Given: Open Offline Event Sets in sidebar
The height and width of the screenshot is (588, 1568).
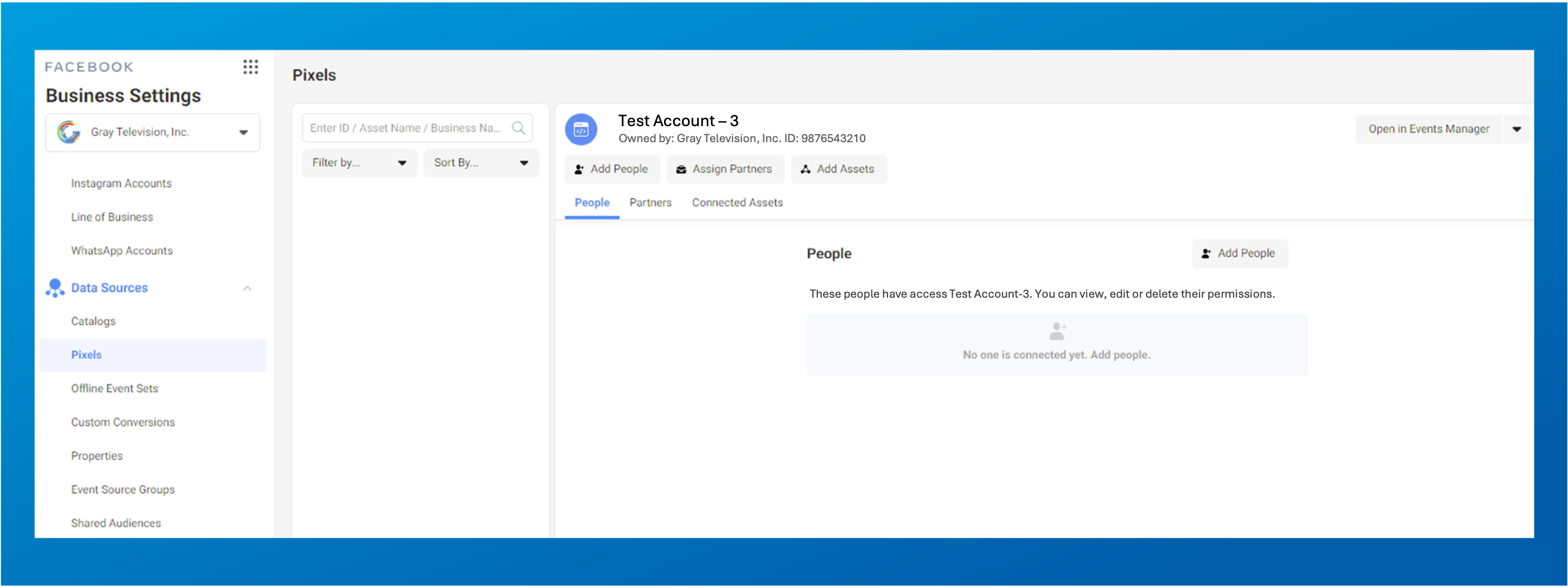Looking at the screenshot, I should (114, 389).
